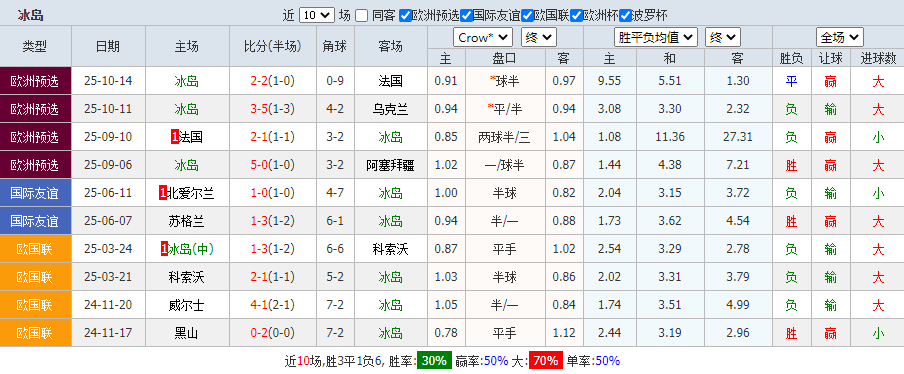Click the 比分(半场) column header

[x=273, y=46]
